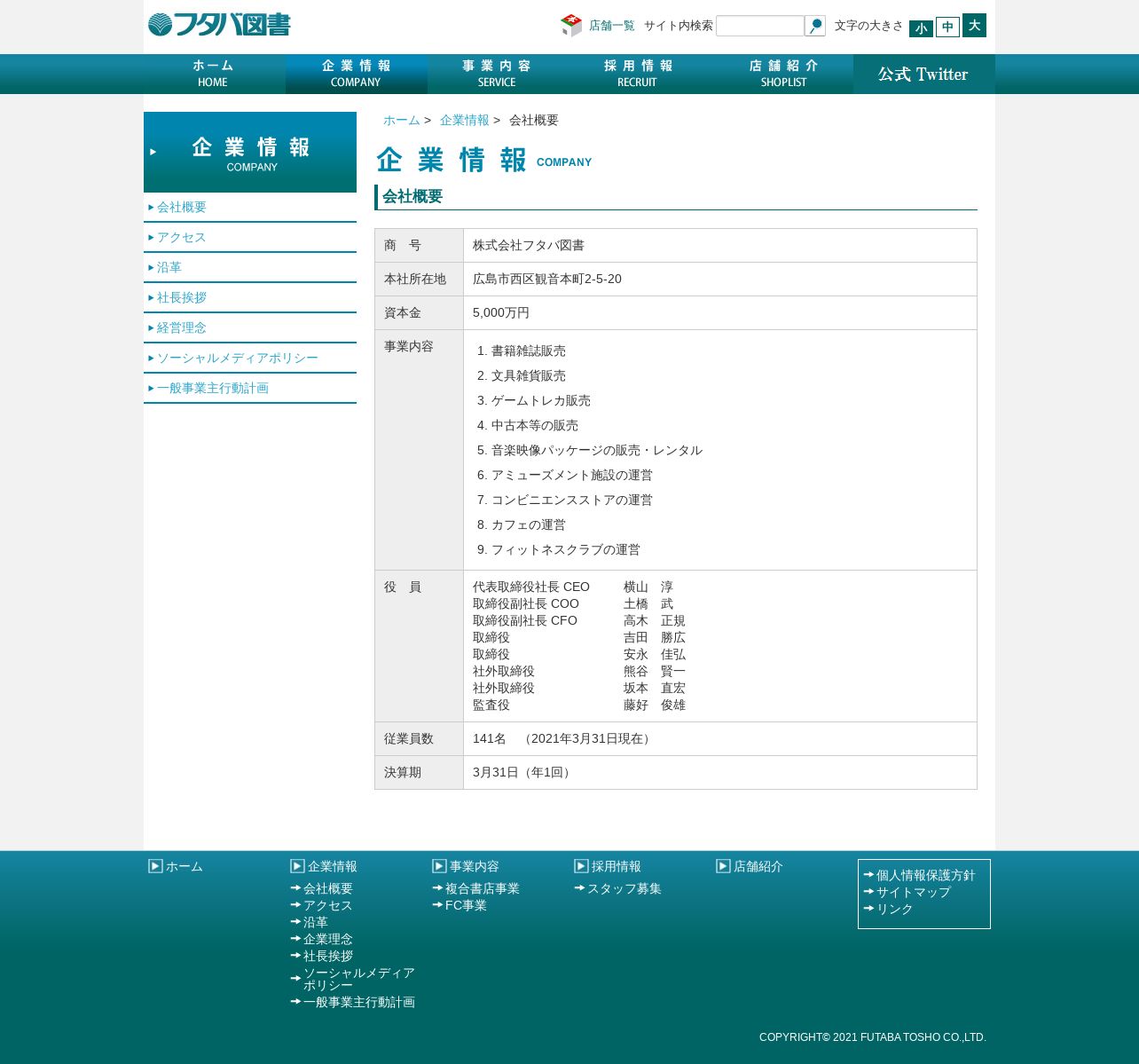1139x1064 pixels.
Task: Open footer 会社概要 link
Action: (x=328, y=888)
